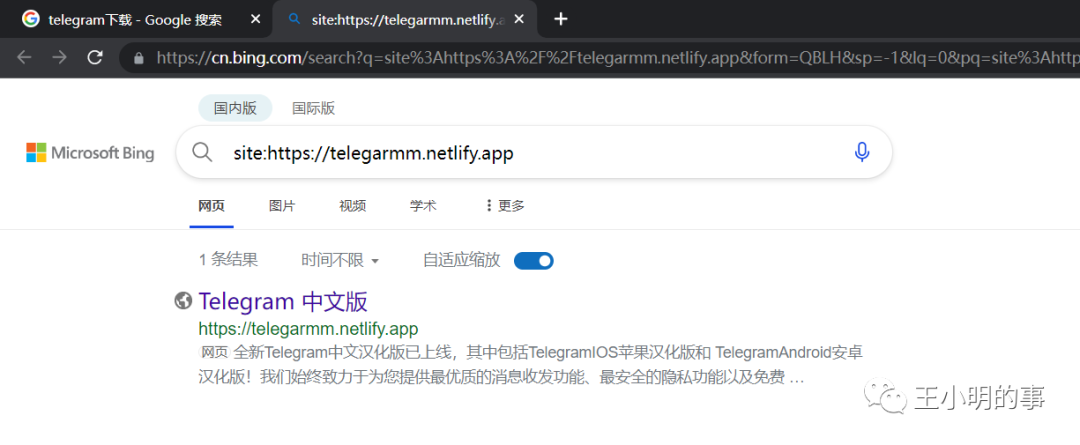Click the three-dot 更多 menu
The height and width of the screenshot is (445, 1080).
coord(505,205)
